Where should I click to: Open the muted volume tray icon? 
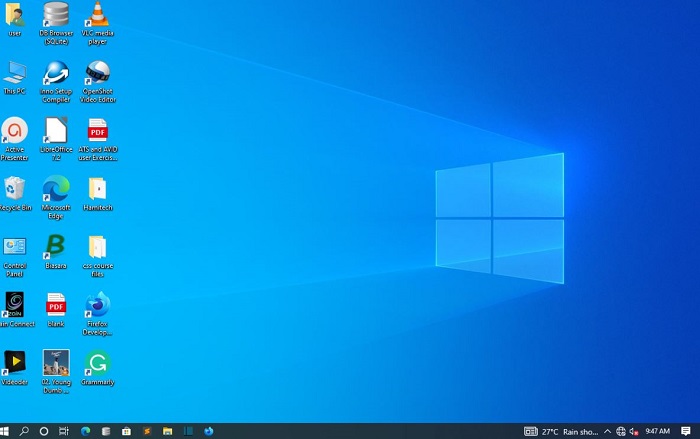tap(633, 431)
